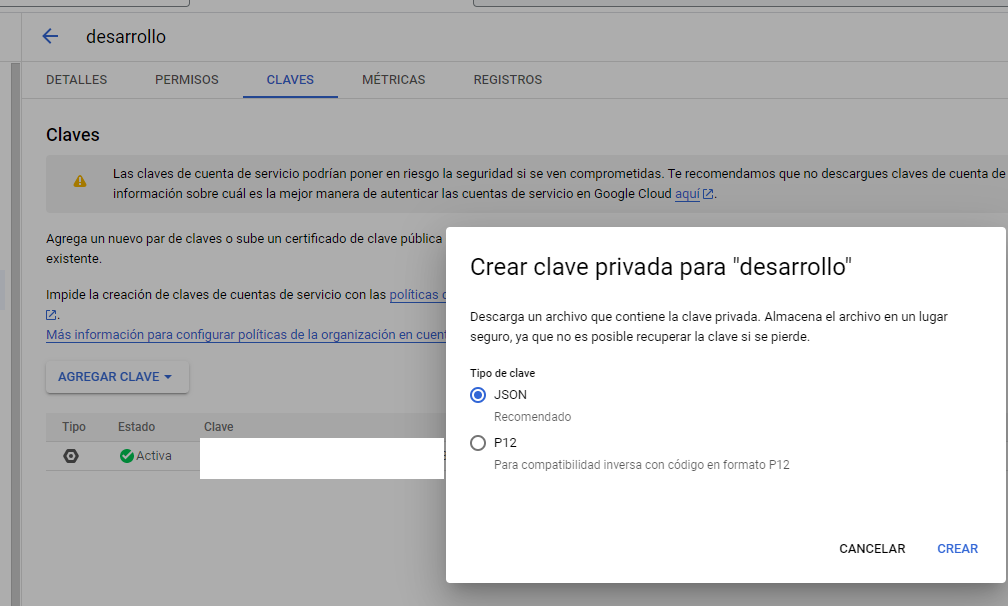Click the back arrow next to desarrollo
Viewport: 1008px width, 606px height.
coord(50,37)
